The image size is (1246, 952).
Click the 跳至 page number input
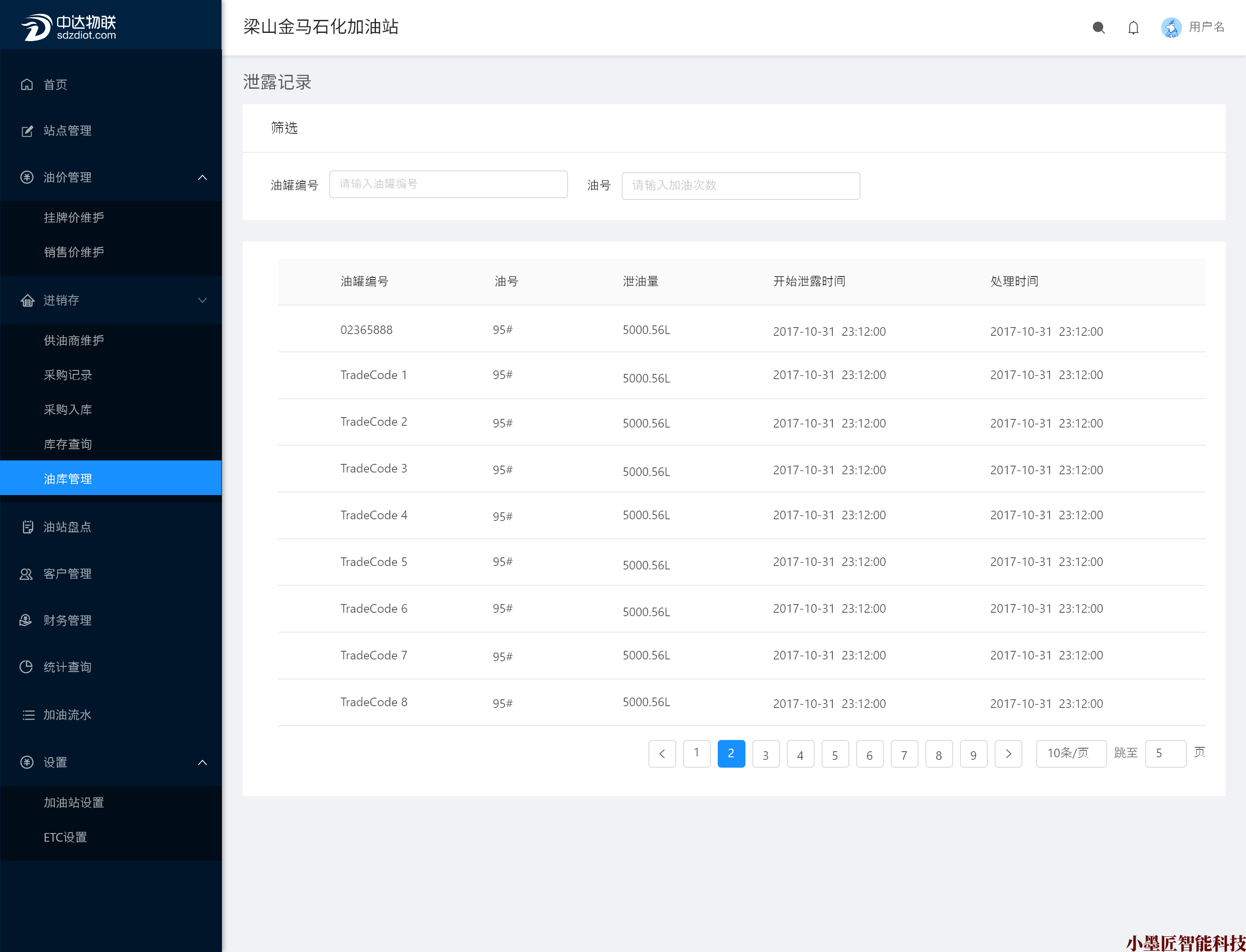click(x=1165, y=753)
